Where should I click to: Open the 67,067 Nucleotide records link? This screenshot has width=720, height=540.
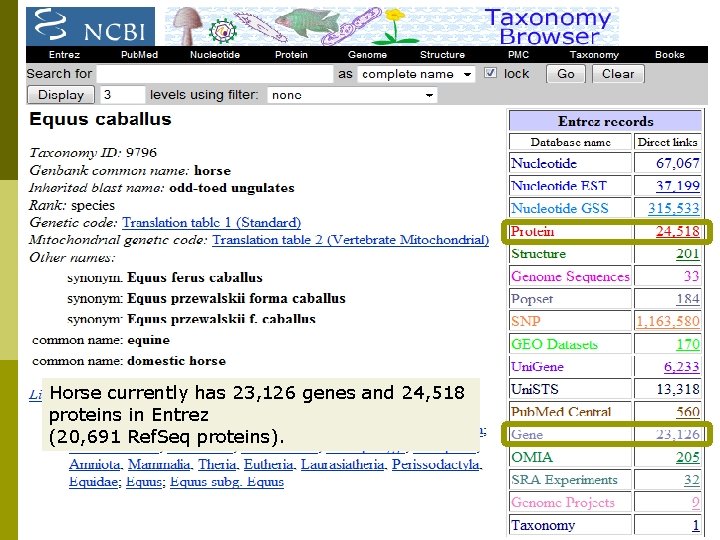[x=677, y=163]
